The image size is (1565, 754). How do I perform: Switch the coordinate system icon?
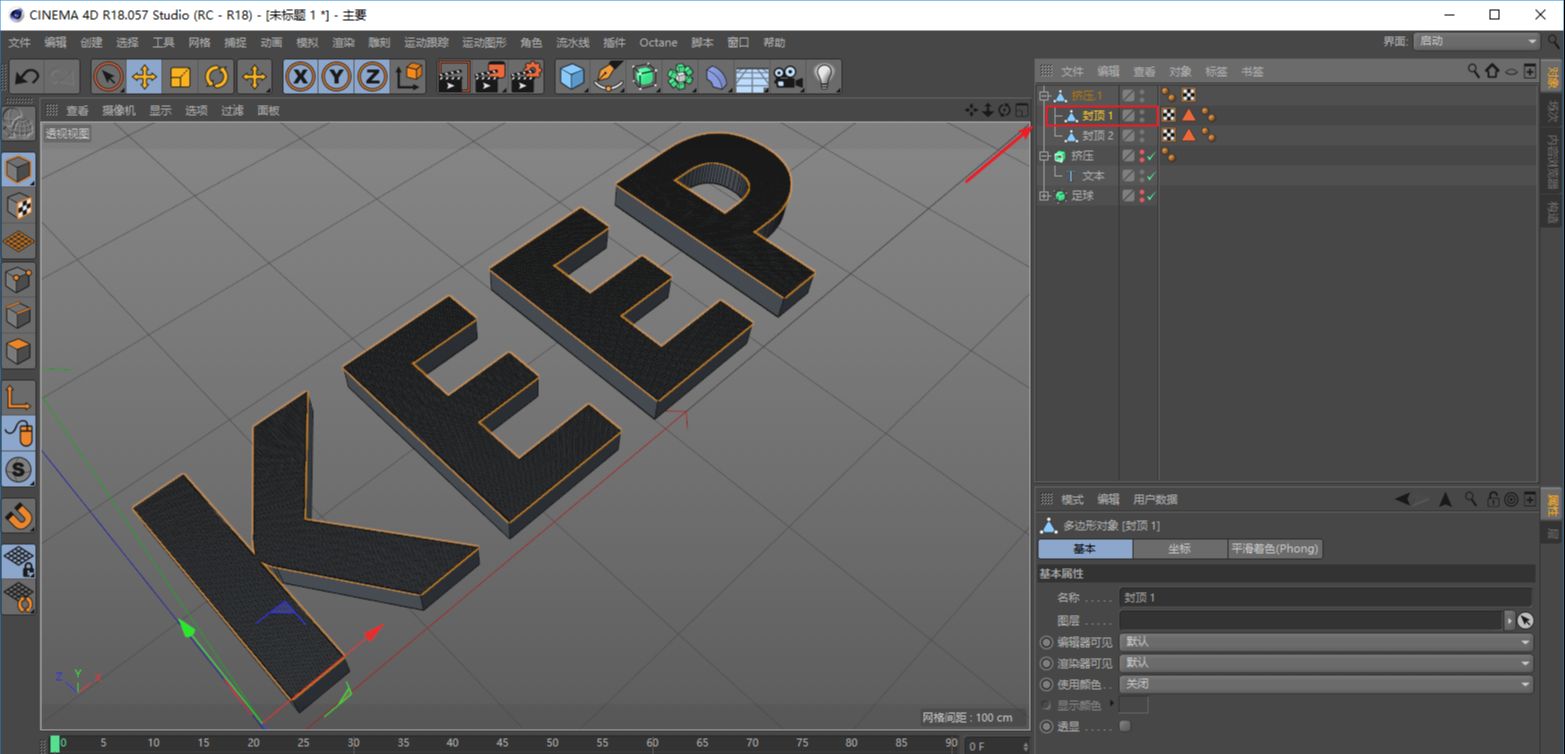tap(409, 77)
